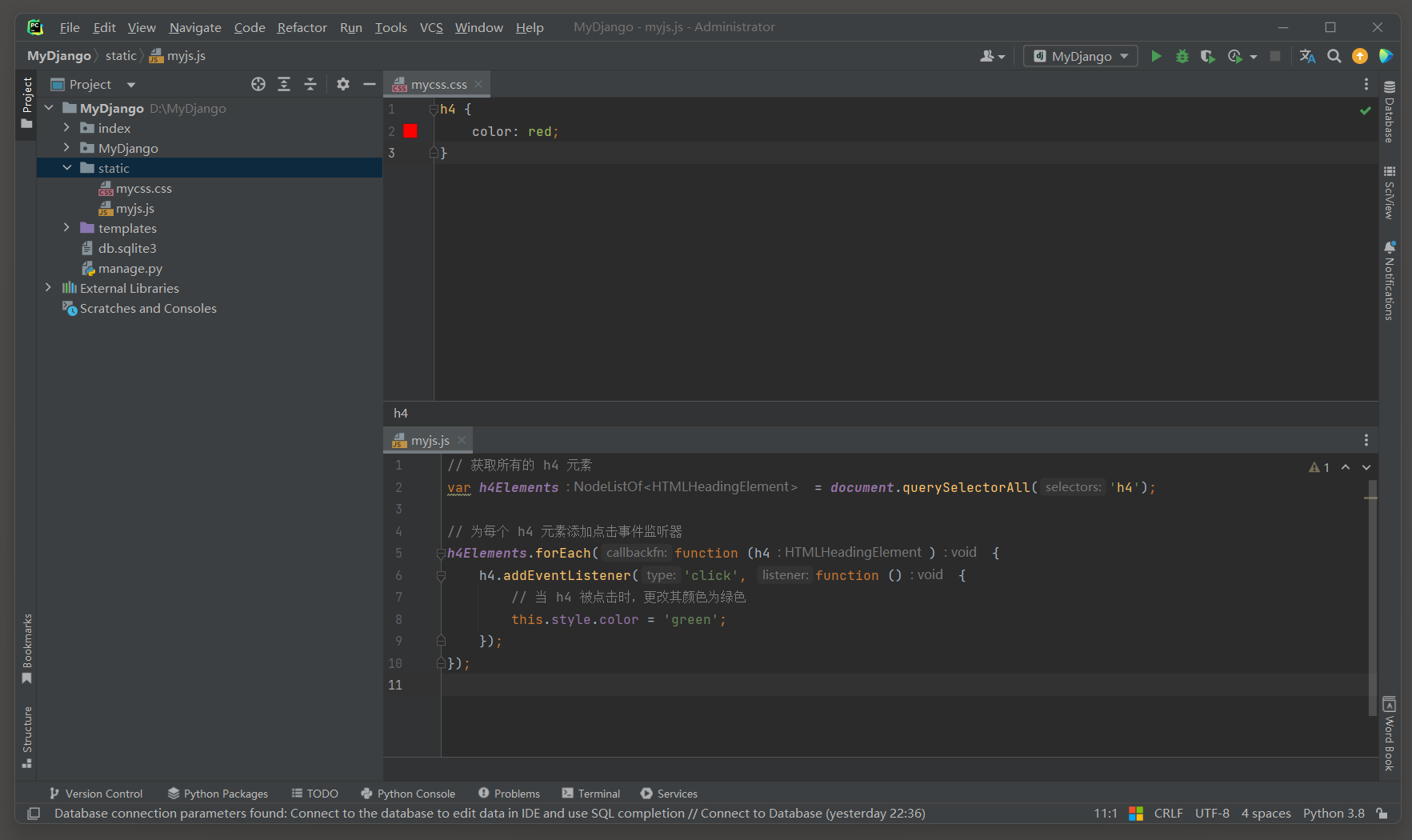Viewport: 1412px width, 840px height.
Task: Collapse the MyDjango root folder
Action: (49, 108)
